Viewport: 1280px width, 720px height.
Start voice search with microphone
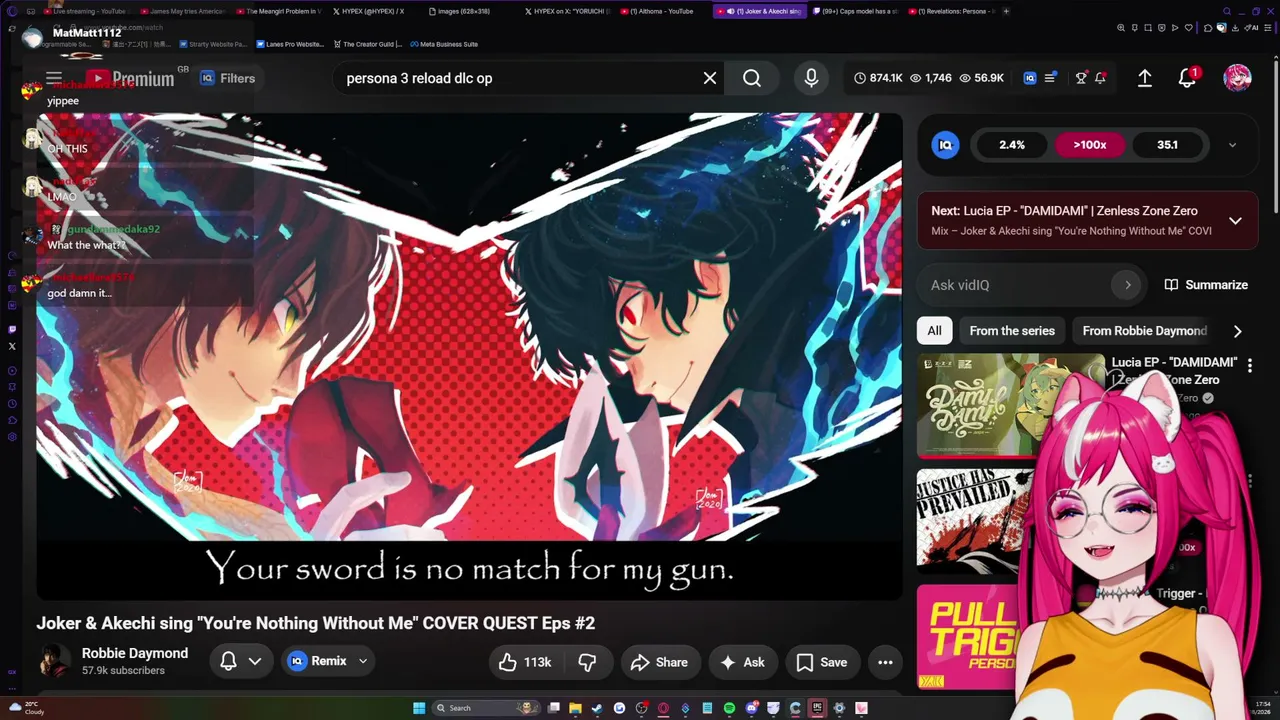pyautogui.click(x=811, y=78)
